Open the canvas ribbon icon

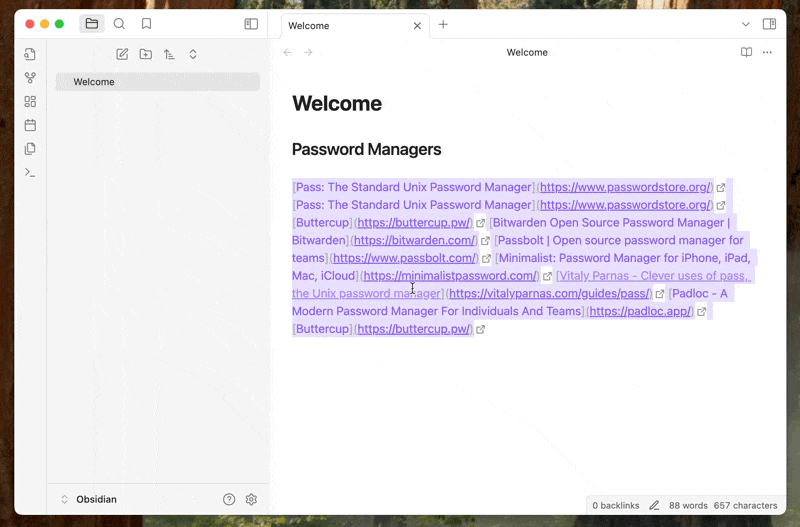coord(30,102)
